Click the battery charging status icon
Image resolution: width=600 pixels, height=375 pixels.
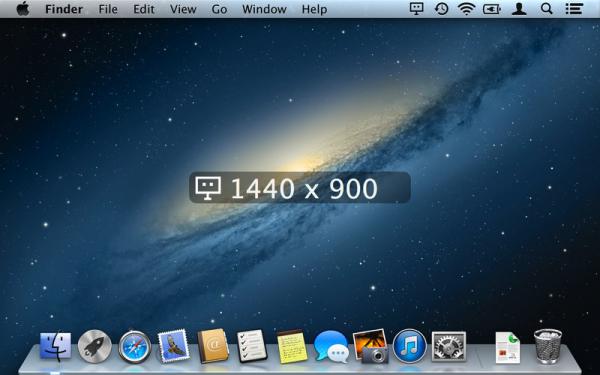tap(492, 9)
